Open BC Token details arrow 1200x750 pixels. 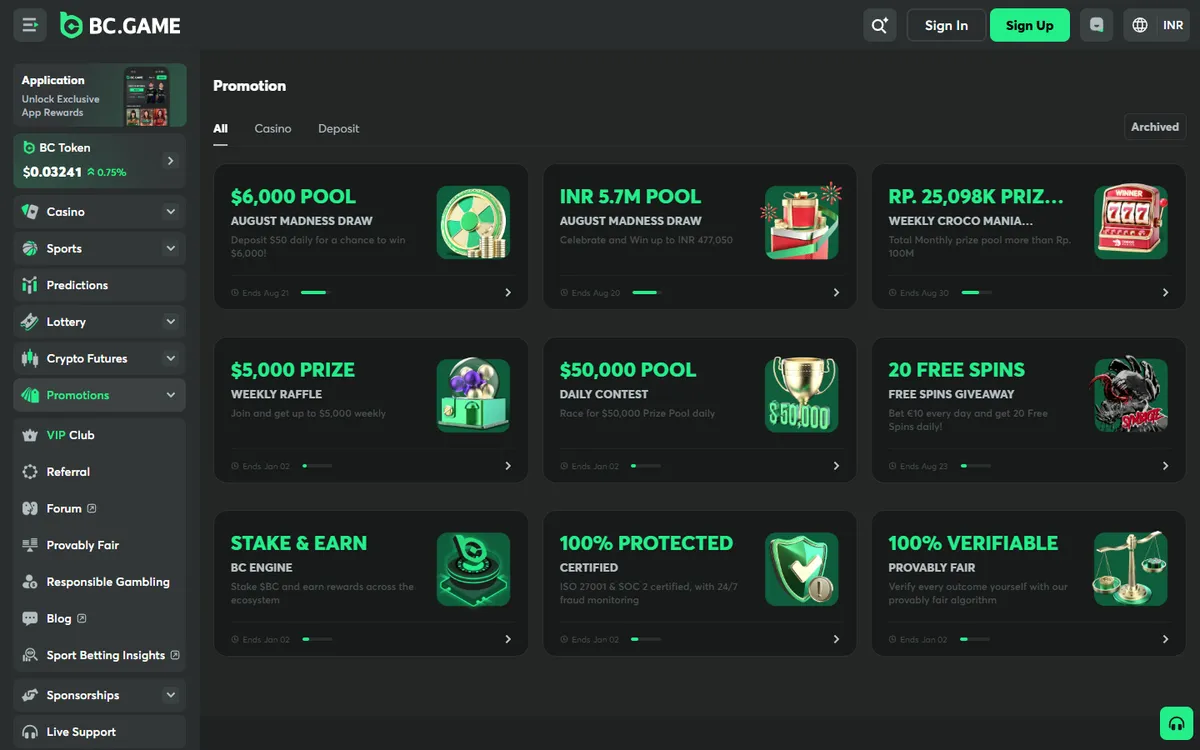(170, 160)
